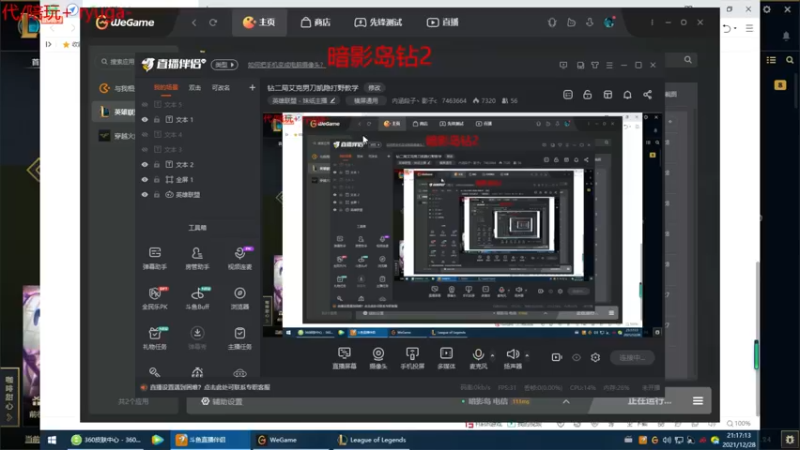Toggle the preview eye icon near gear
This screenshot has height=450, width=800.
click(x=576, y=358)
